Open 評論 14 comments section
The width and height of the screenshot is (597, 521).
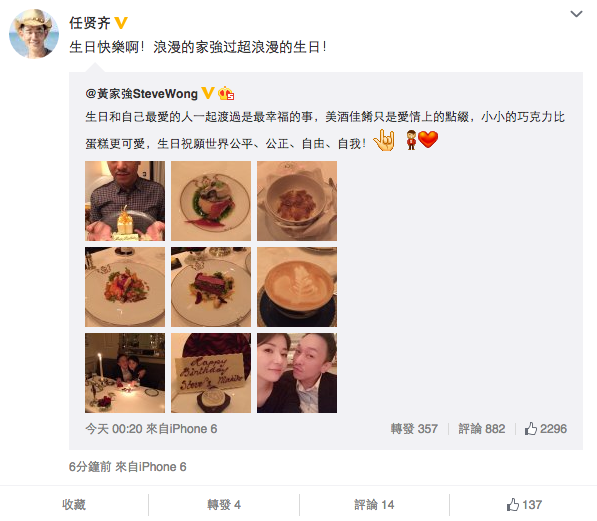[x=374, y=505]
